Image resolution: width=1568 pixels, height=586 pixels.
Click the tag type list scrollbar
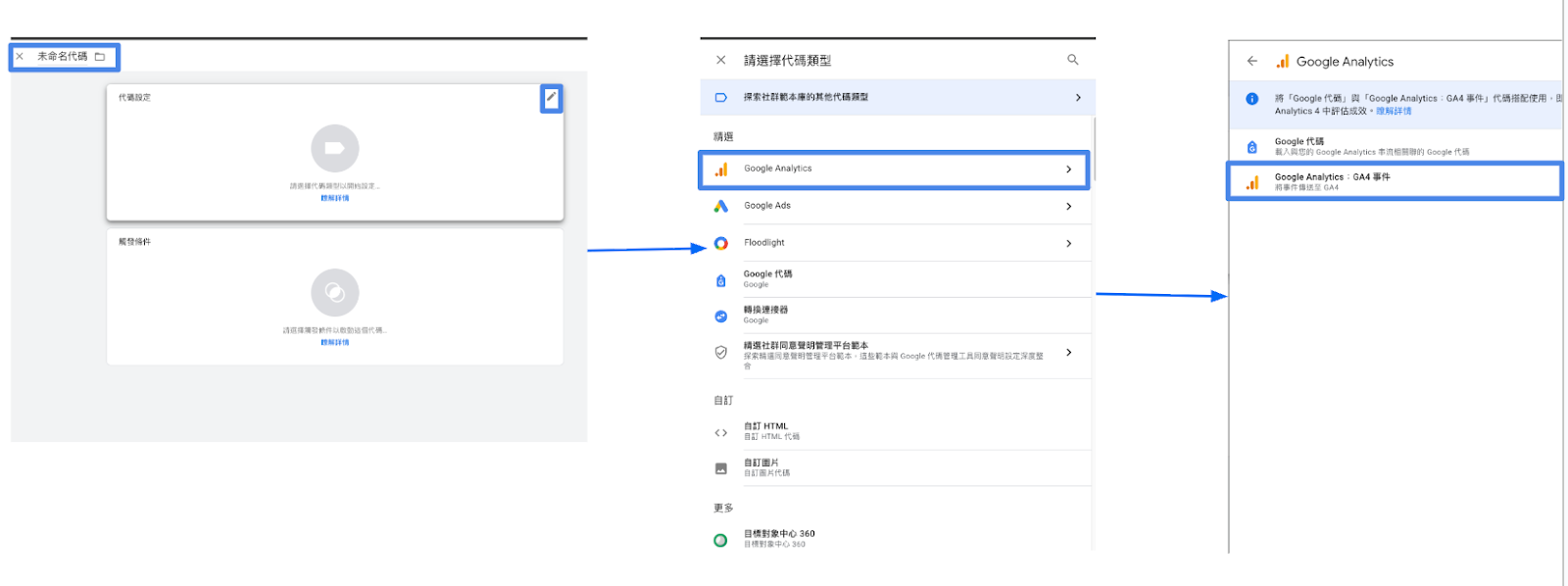[x=1094, y=149]
